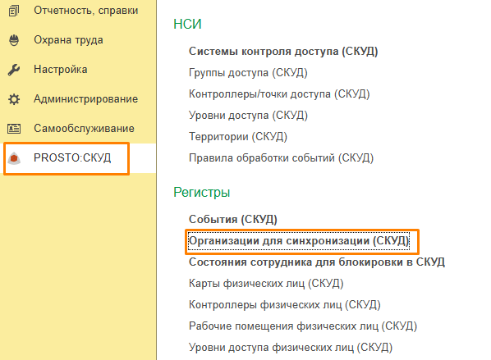Open Территории (СКУД)
This screenshot has height=360, width=491.
(238, 137)
